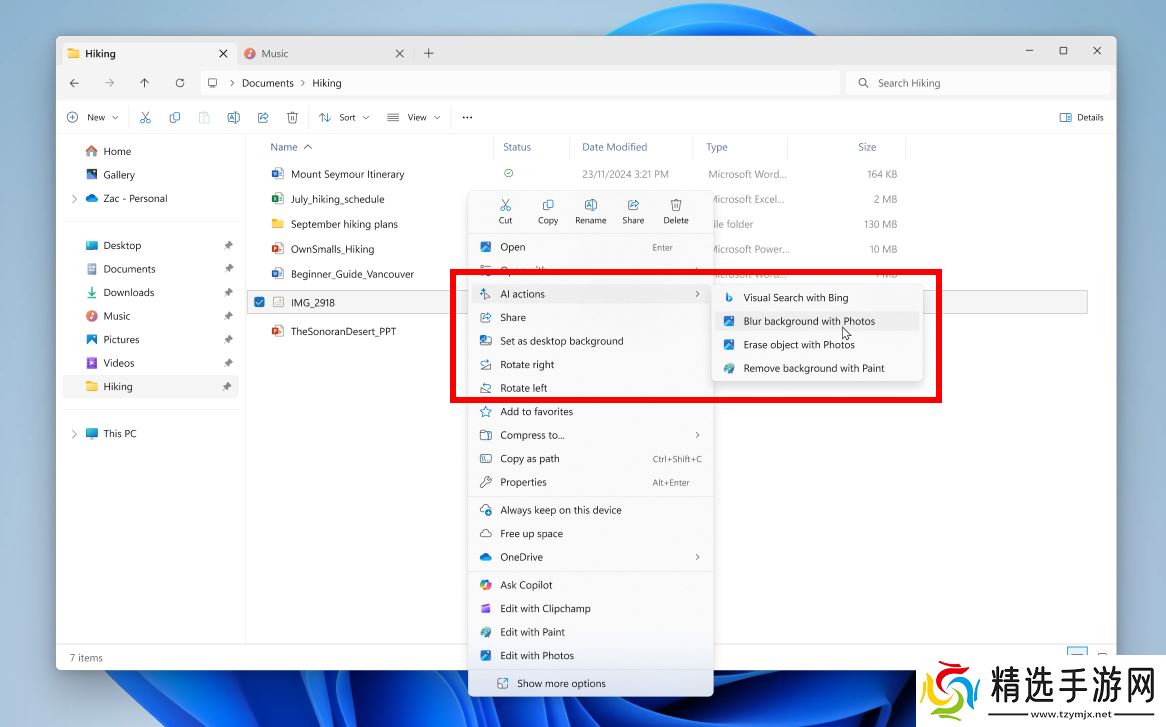Toggle the Details pane button
Viewport: 1166px width, 727px height.
pyautogui.click(x=1081, y=118)
